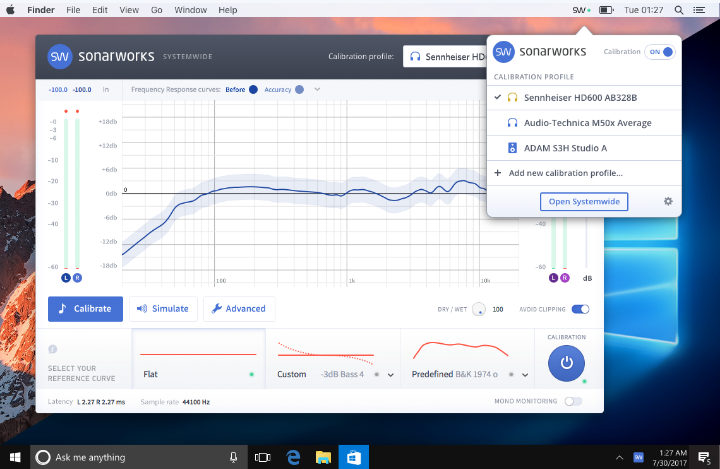
Task: Open the Edit menu
Action: pos(100,10)
